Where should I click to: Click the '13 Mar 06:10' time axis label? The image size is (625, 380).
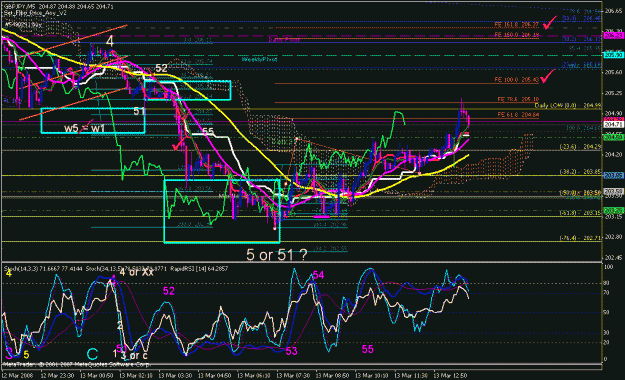(x=254, y=376)
